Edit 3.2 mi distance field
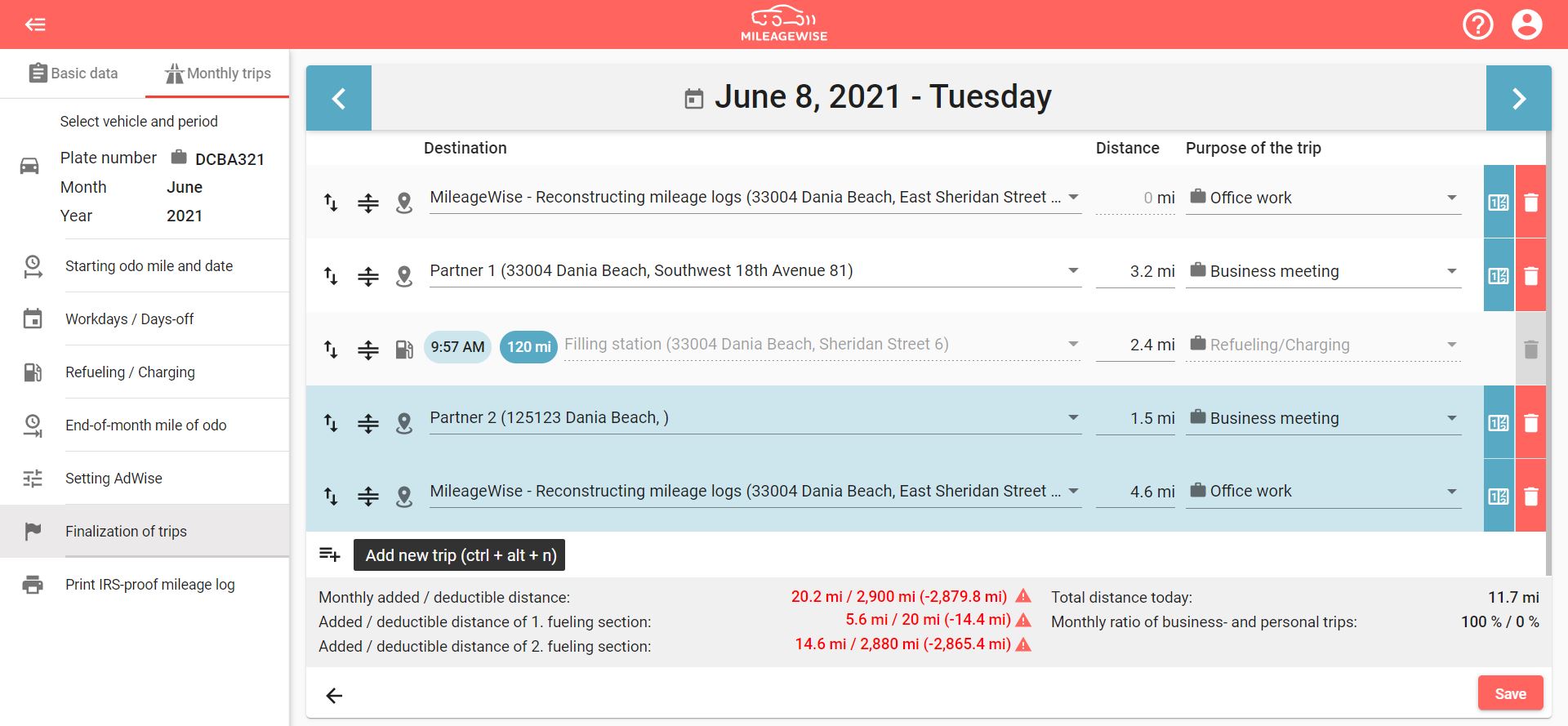The height and width of the screenshot is (726, 1568). pyautogui.click(x=1135, y=271)
